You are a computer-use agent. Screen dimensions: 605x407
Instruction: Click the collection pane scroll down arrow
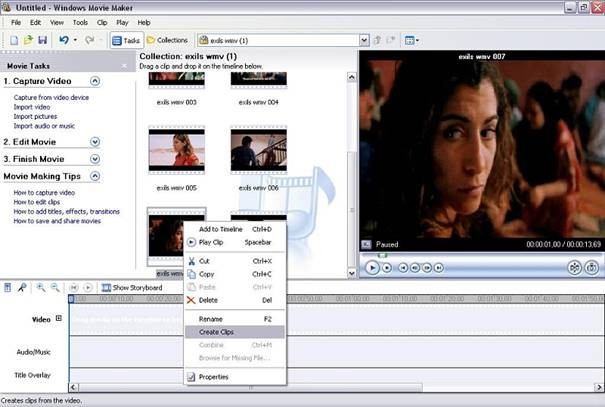(352, 273)
